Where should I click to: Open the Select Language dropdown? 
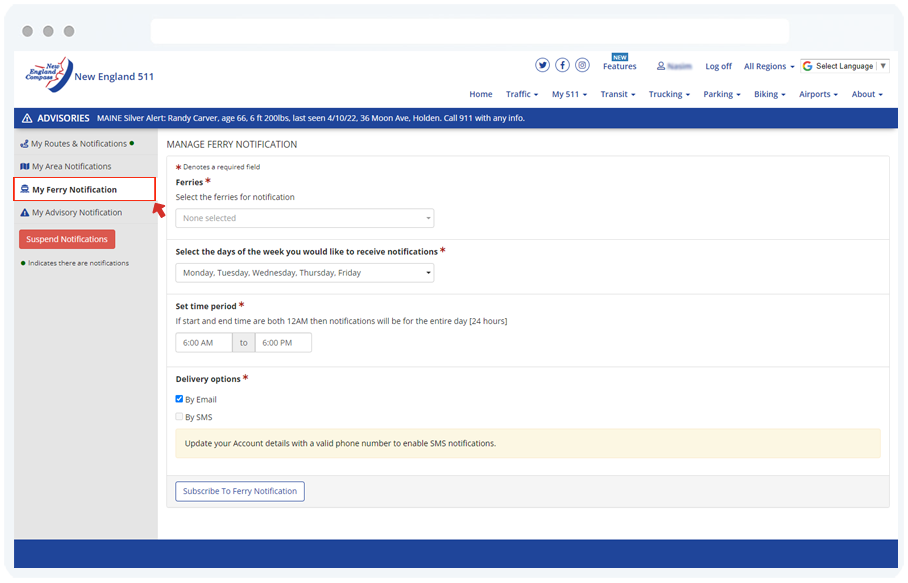click(844, 66)
